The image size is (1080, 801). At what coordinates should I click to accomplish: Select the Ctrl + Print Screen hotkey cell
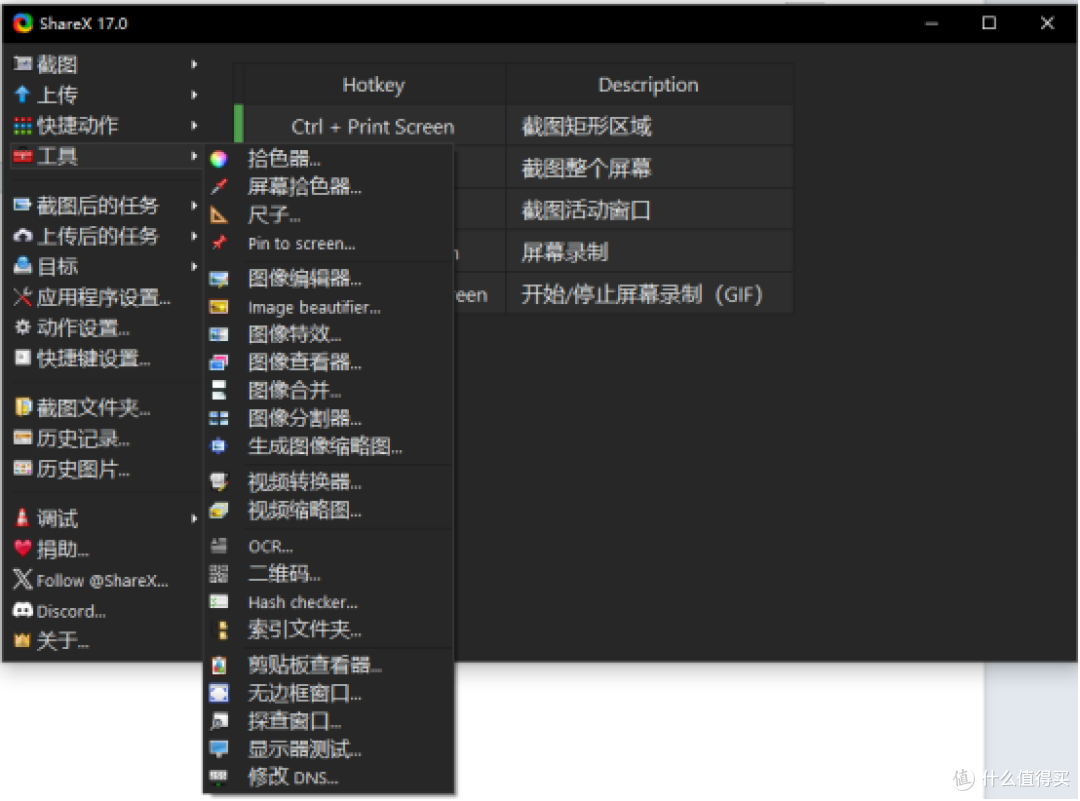374,126
